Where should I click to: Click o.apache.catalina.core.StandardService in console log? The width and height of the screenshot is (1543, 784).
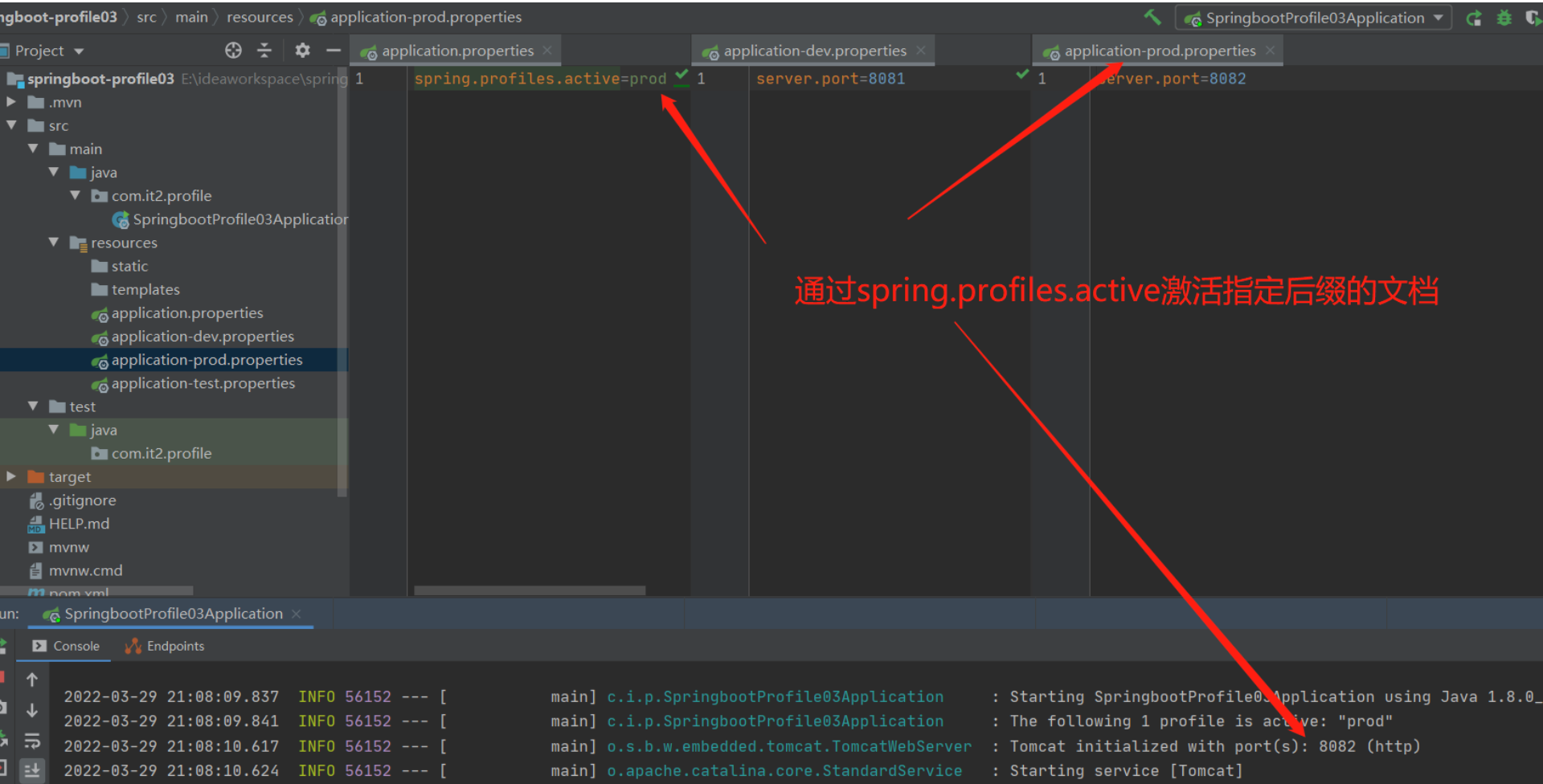[784, 770]
